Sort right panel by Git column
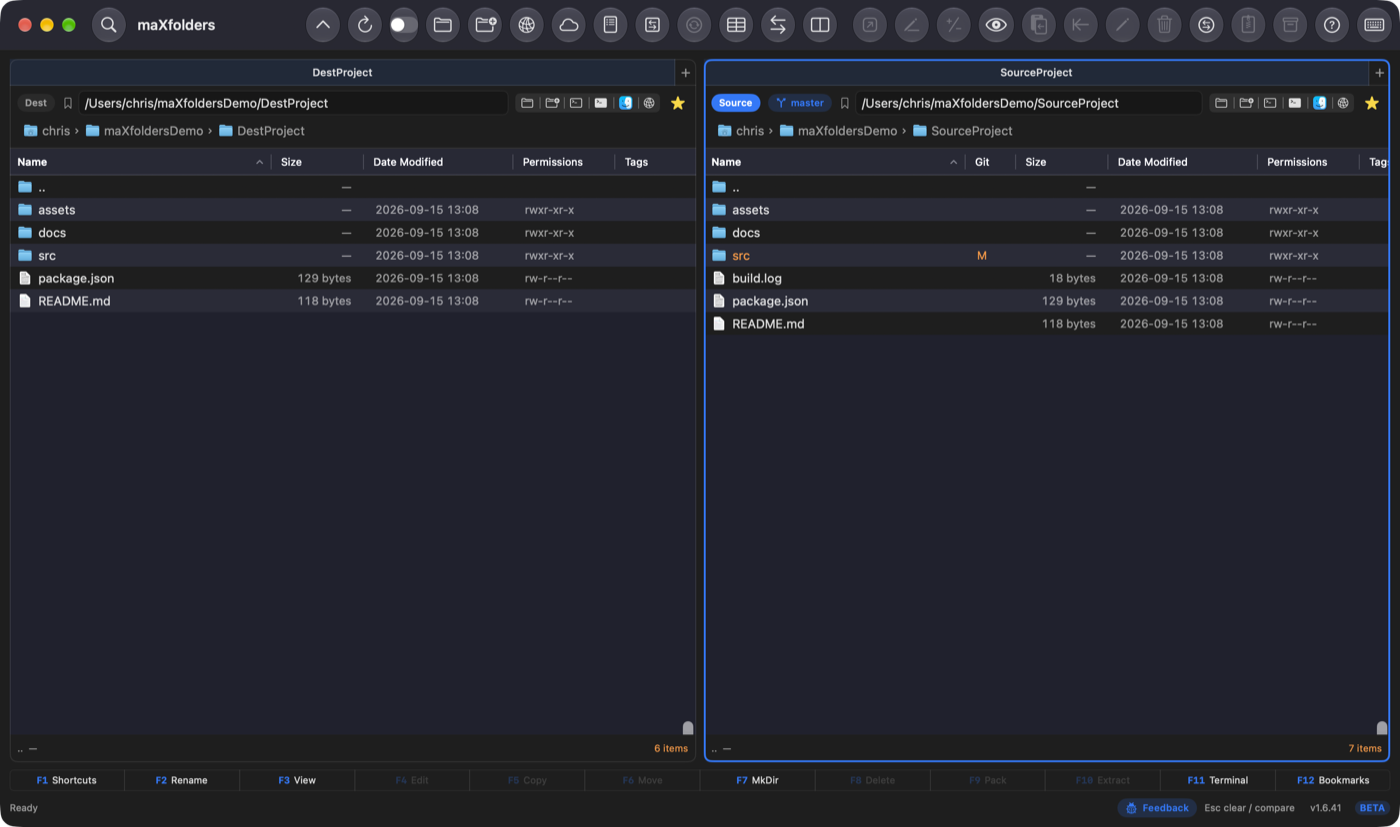1400x827 pixels. point(990,162)
